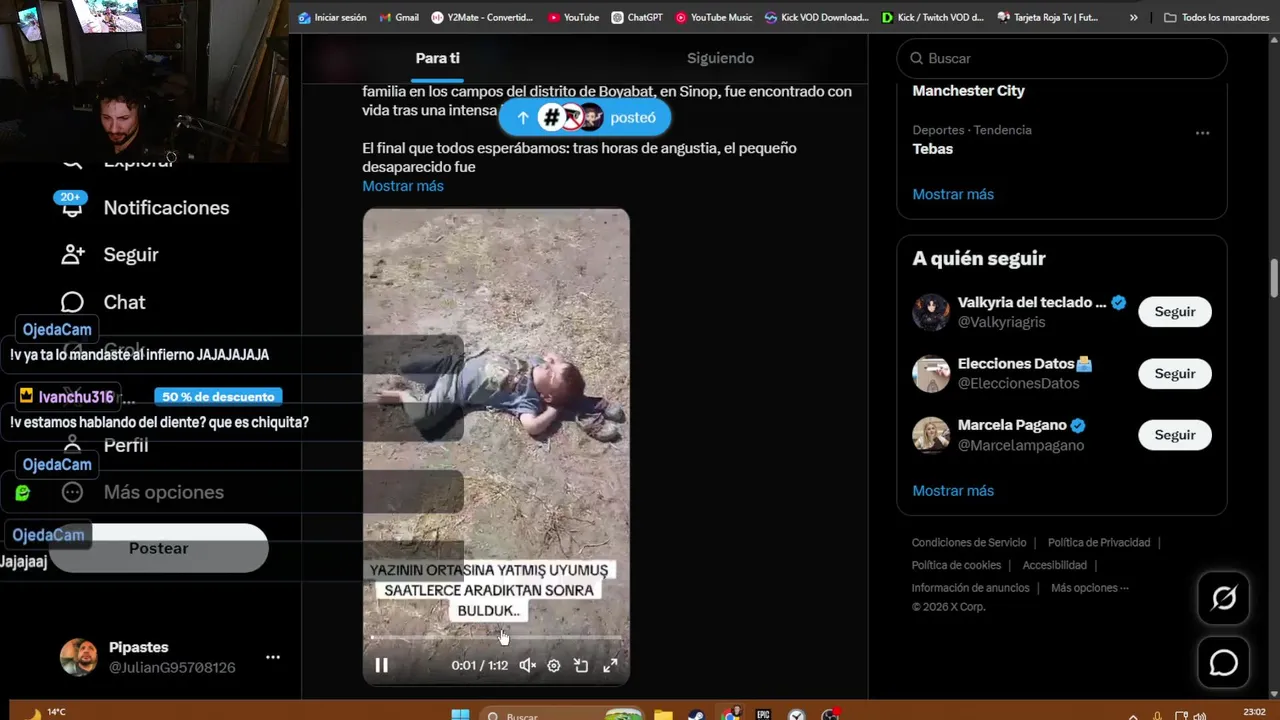
Task: Click the Buscar search field on X
Action: (1062, 58)
